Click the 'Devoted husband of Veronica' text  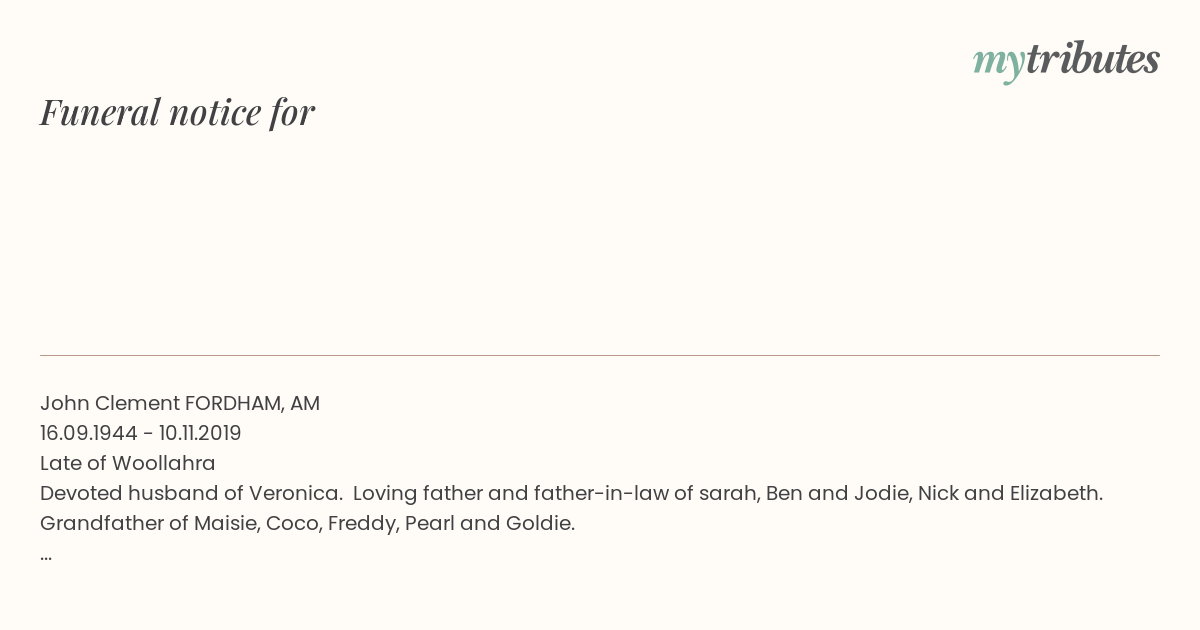point(191,493)
